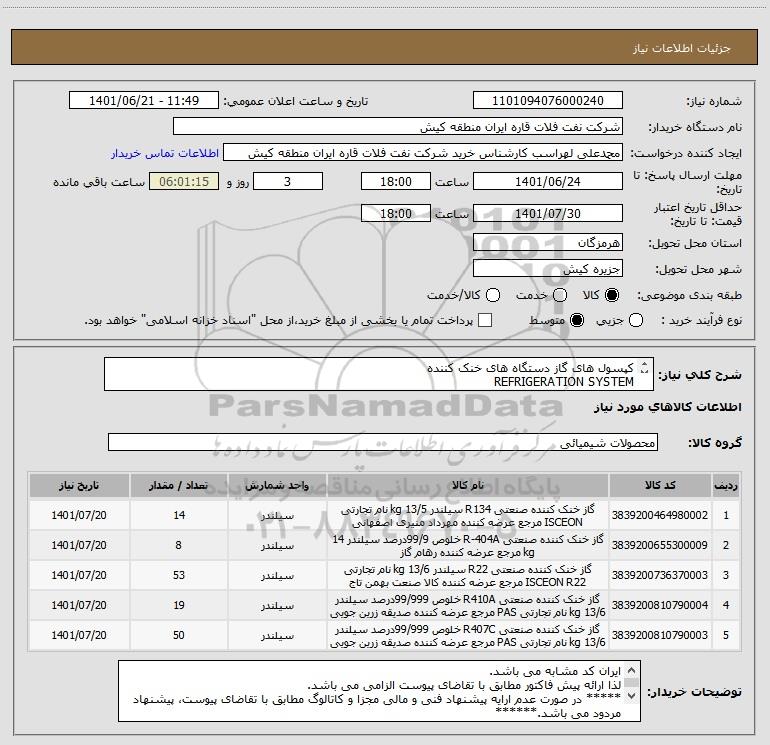
Task: Click the request creator name field
Action: 423,153
